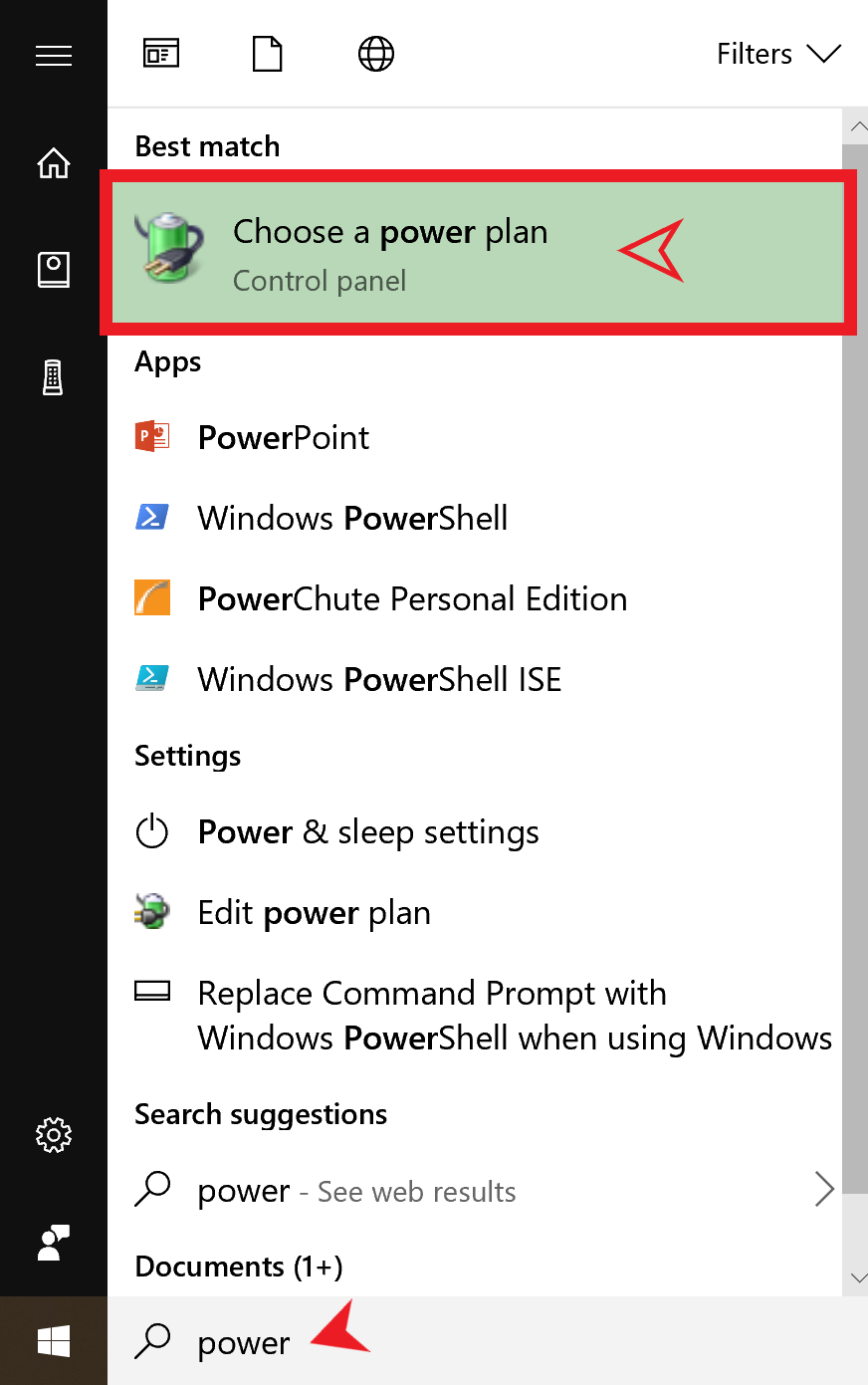Image resolution: width=868 pixels, height=1385 pixels.
Task: Filter results by Documents icon
Action: tap(268, 54)
